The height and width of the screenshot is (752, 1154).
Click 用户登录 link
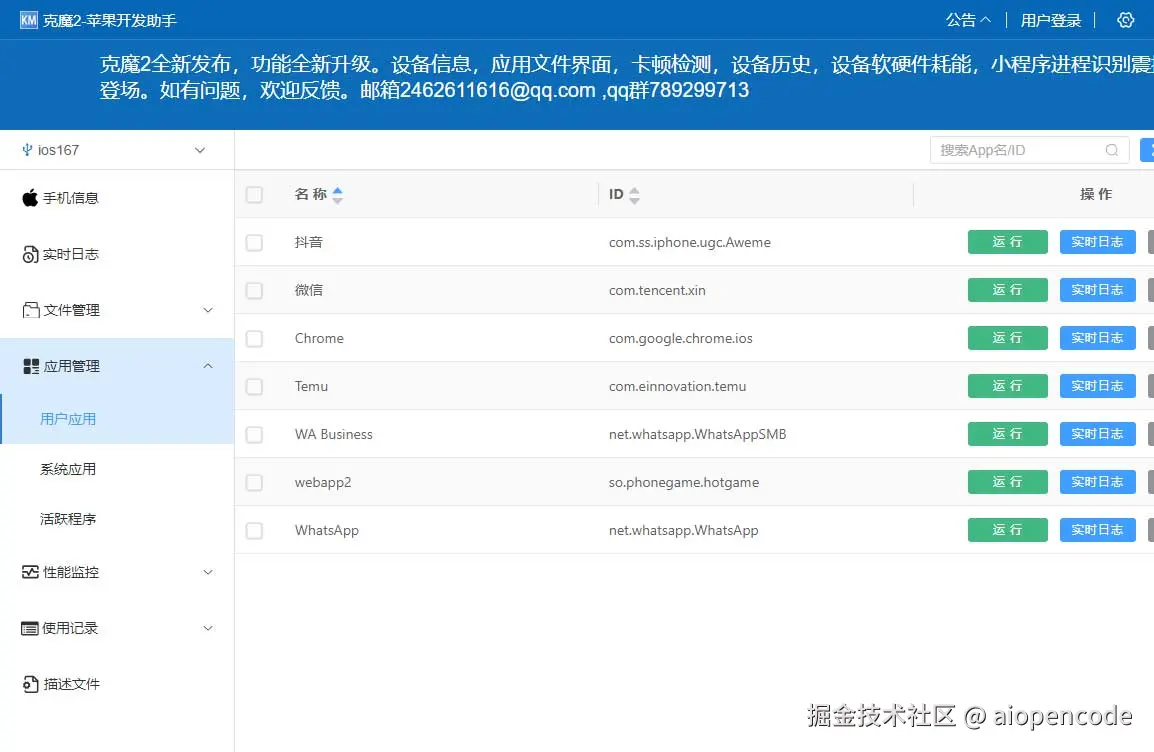coord(1050,20)
